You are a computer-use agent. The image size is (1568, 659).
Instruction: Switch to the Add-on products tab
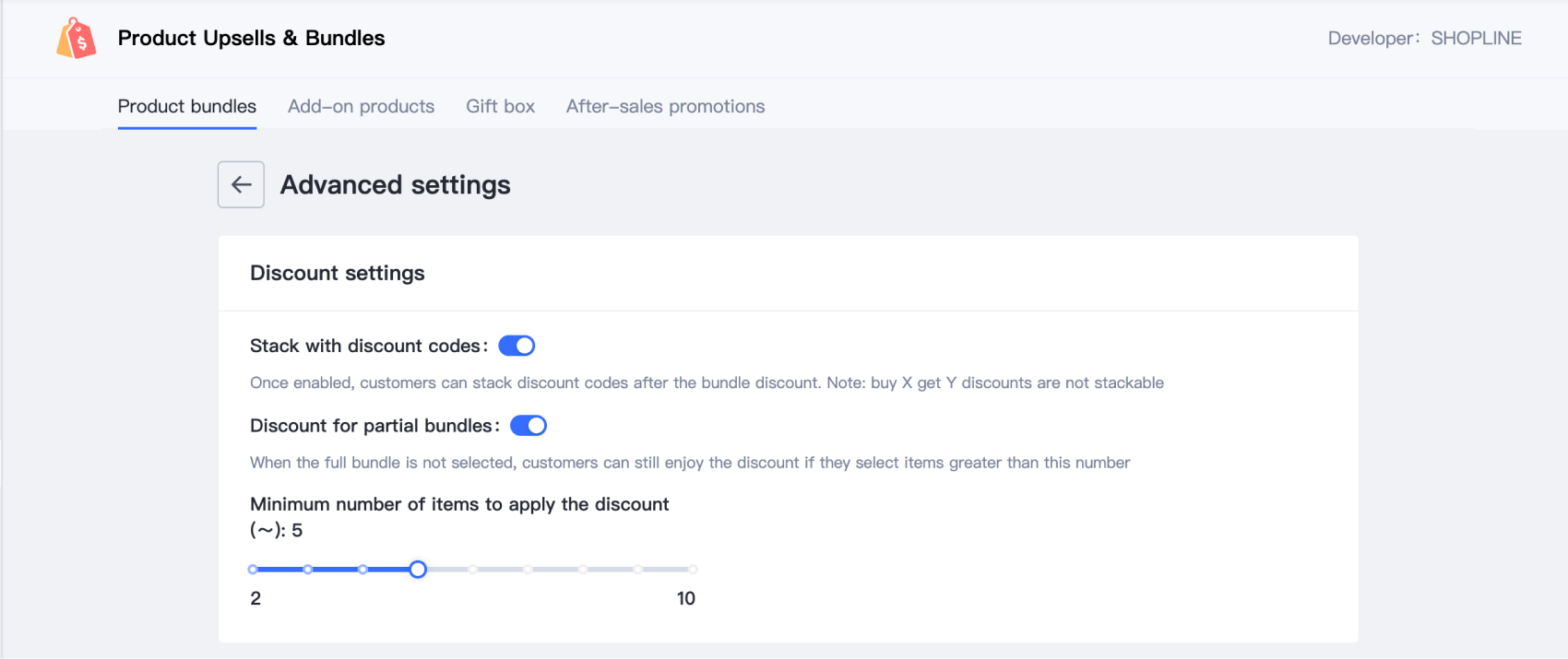pyautogui.click(x=361, y=106)
